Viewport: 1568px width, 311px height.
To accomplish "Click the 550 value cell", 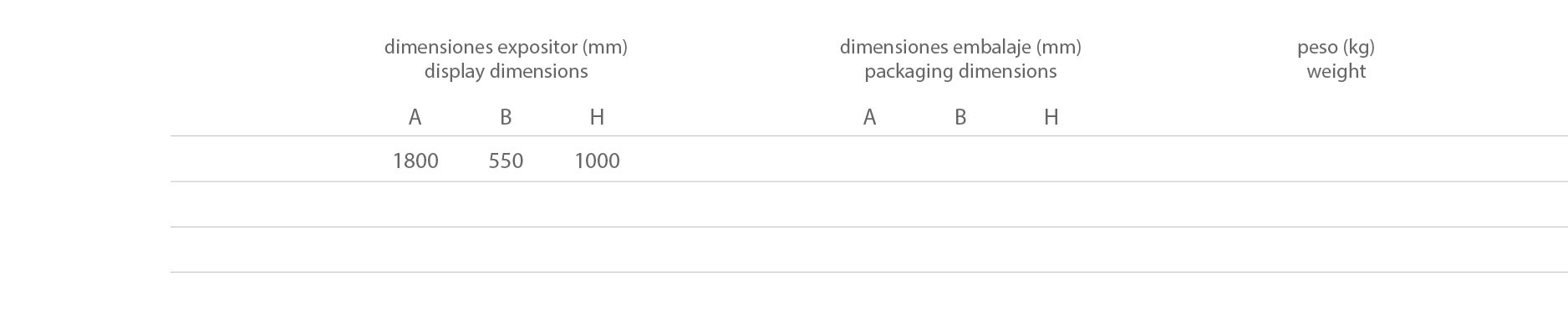I will pyautogui.click(x=506, y=161).
